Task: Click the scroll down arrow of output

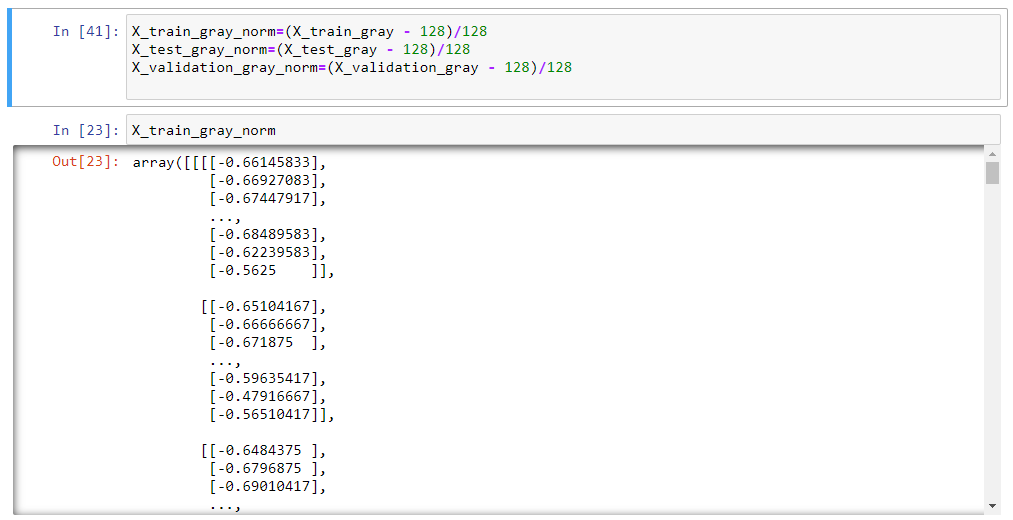Action: point(992,506)
